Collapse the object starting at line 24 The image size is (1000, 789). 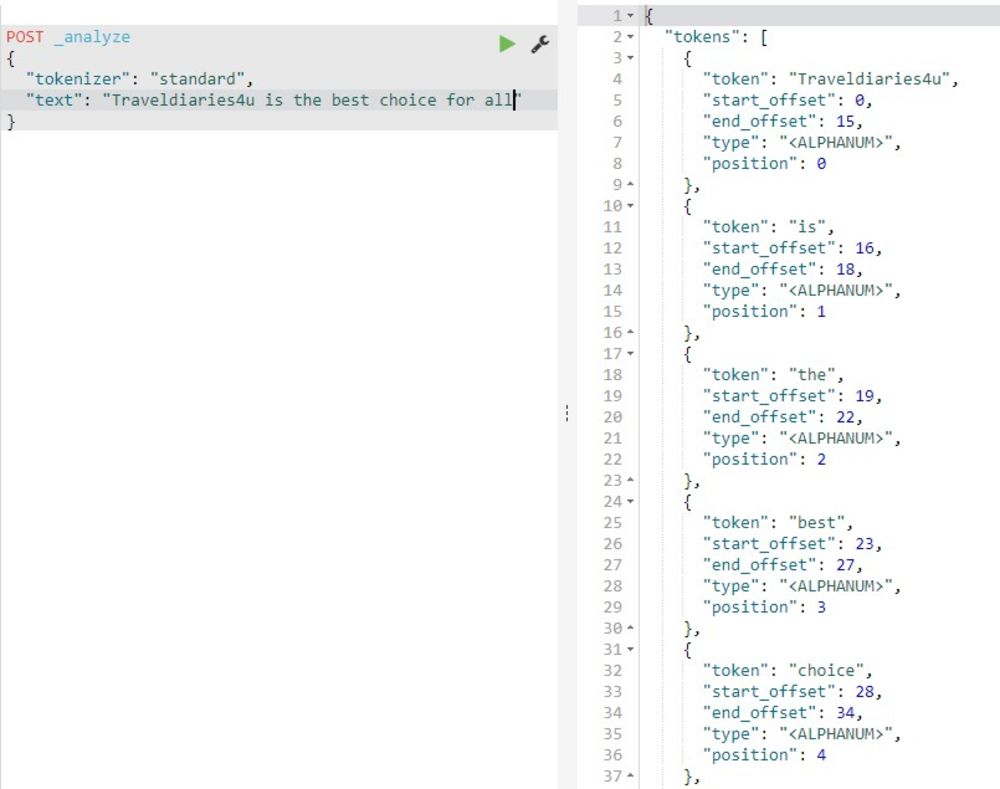(630, 501)
